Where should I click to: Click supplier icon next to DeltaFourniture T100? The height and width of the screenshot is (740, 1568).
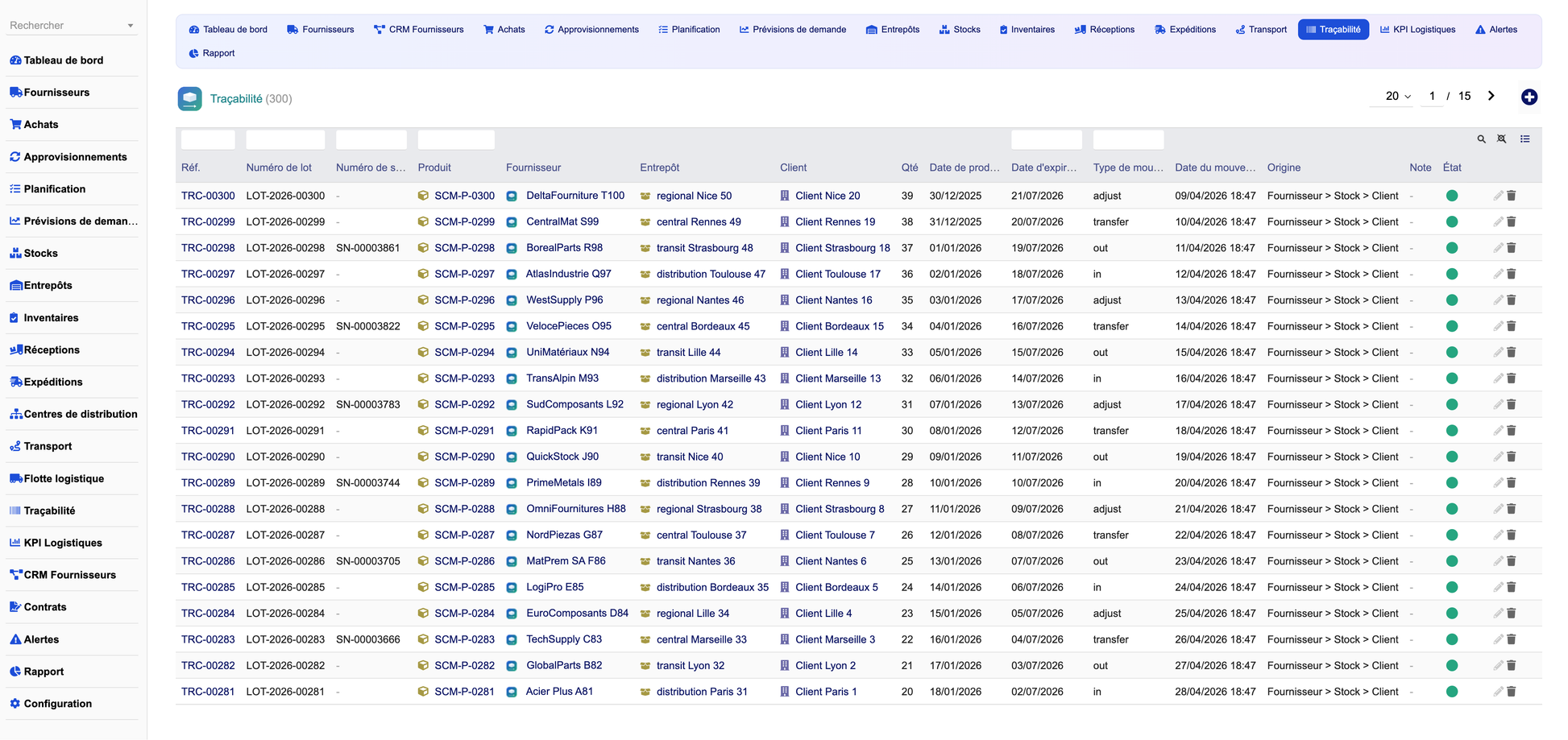(512, 196)
